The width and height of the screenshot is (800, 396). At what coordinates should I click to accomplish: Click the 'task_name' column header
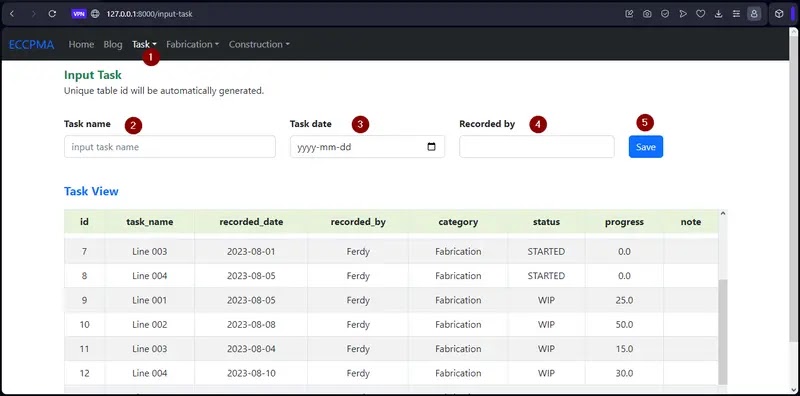point(149,222)
